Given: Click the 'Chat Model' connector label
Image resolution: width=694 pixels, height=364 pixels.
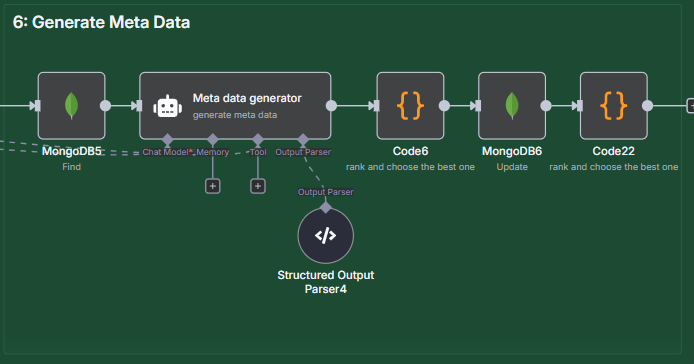Looking at the screenshot, I should coord(165,152).
